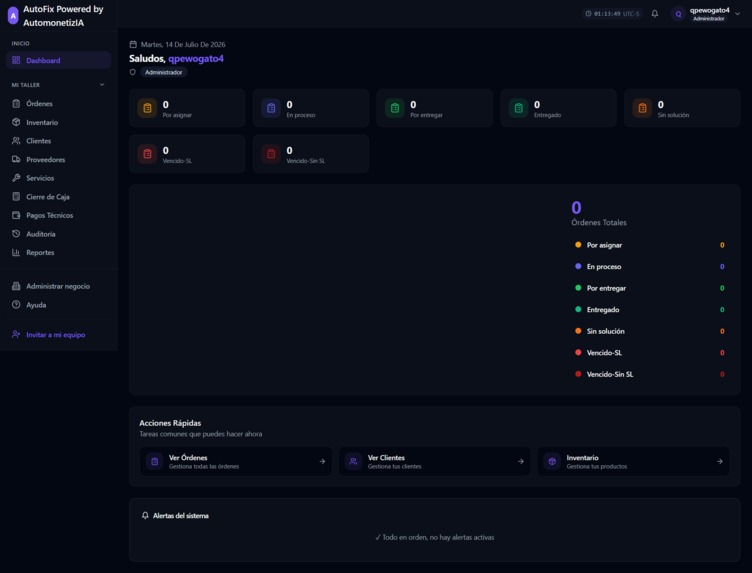
Task: Open Dashboard in the sidebar
Action: pyautogui.click(x=59, y=60)
